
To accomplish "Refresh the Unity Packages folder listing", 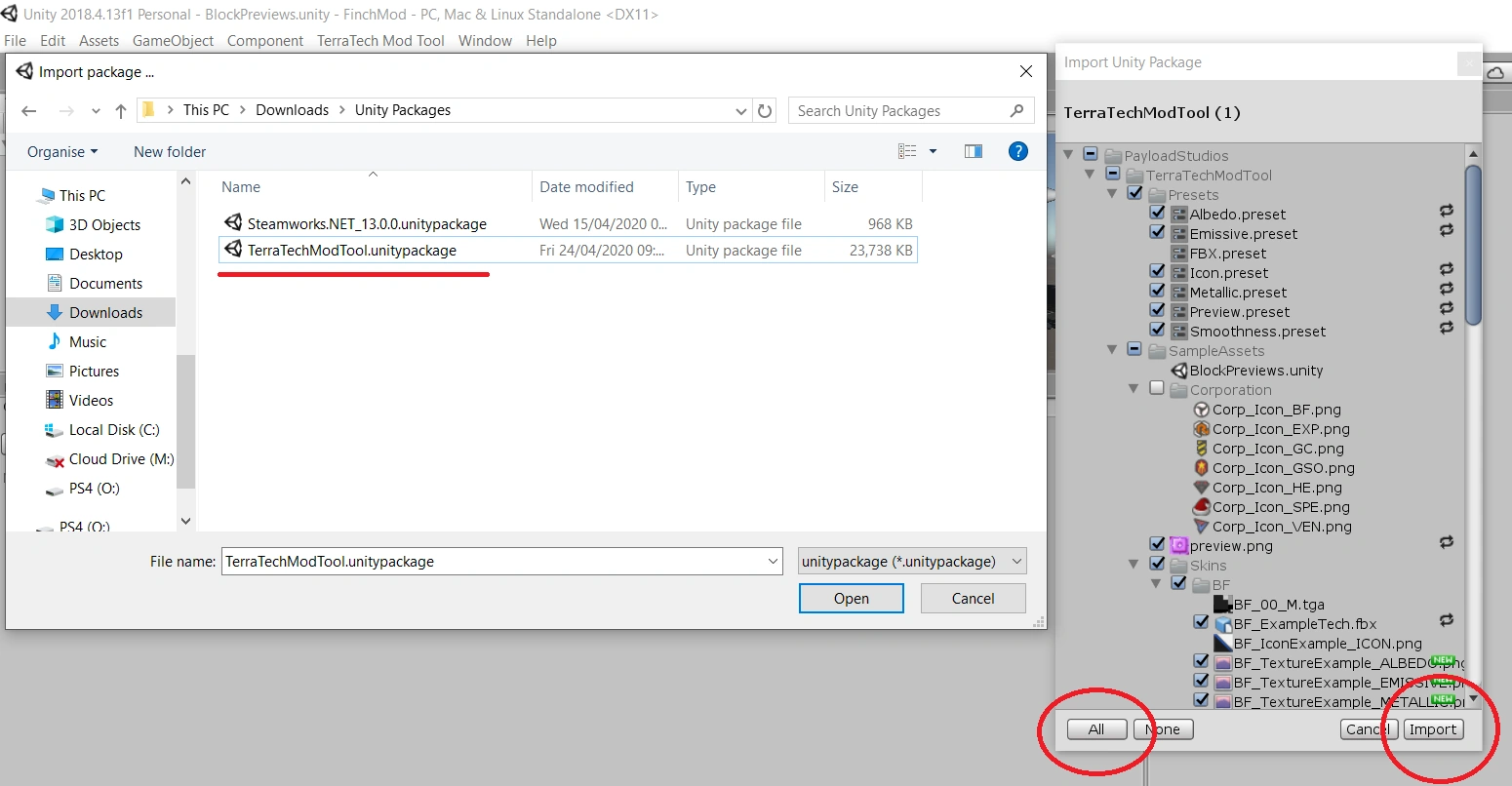I will pos(766,111).
